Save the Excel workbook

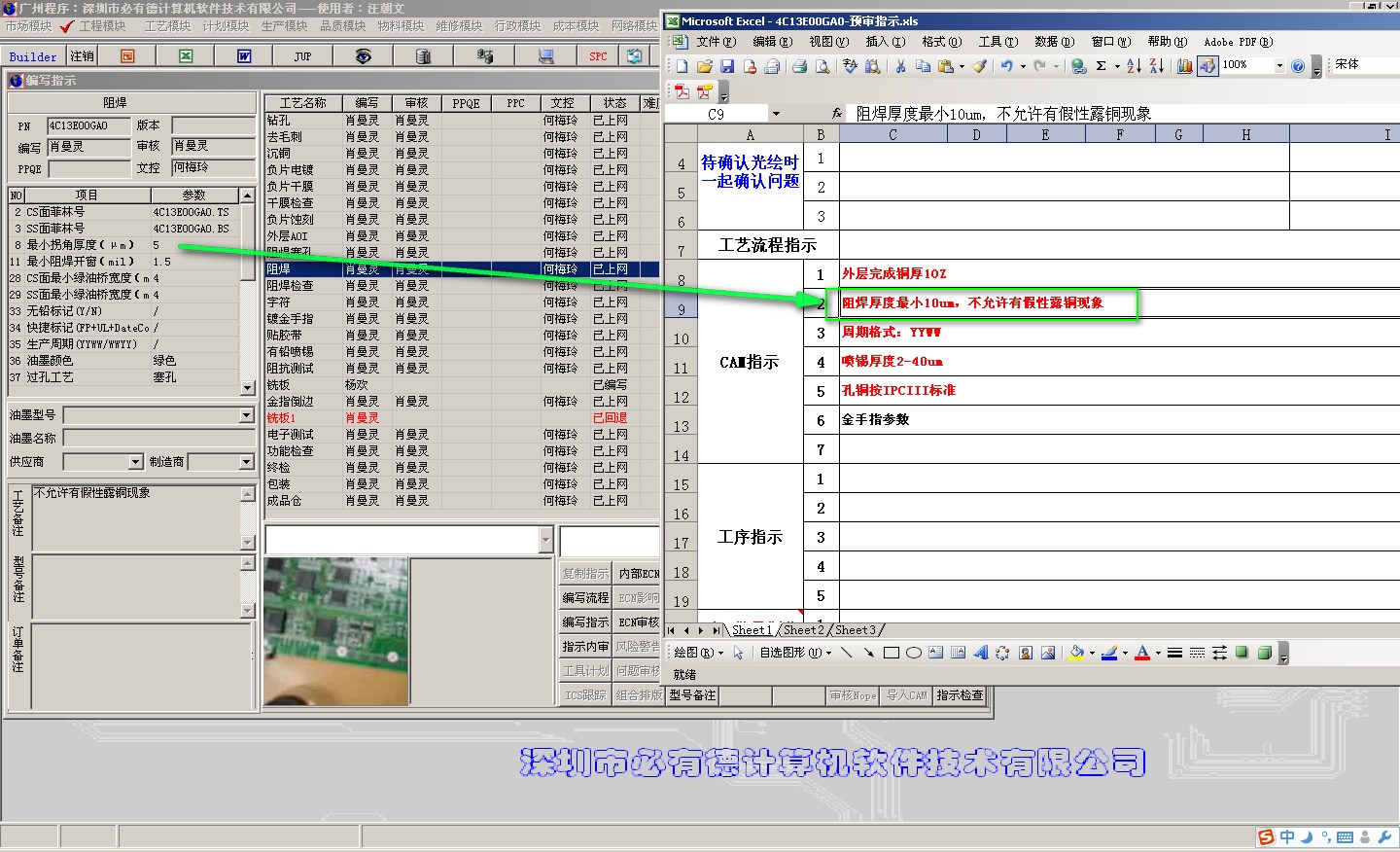pyautogui.click(x=726, y=66)
